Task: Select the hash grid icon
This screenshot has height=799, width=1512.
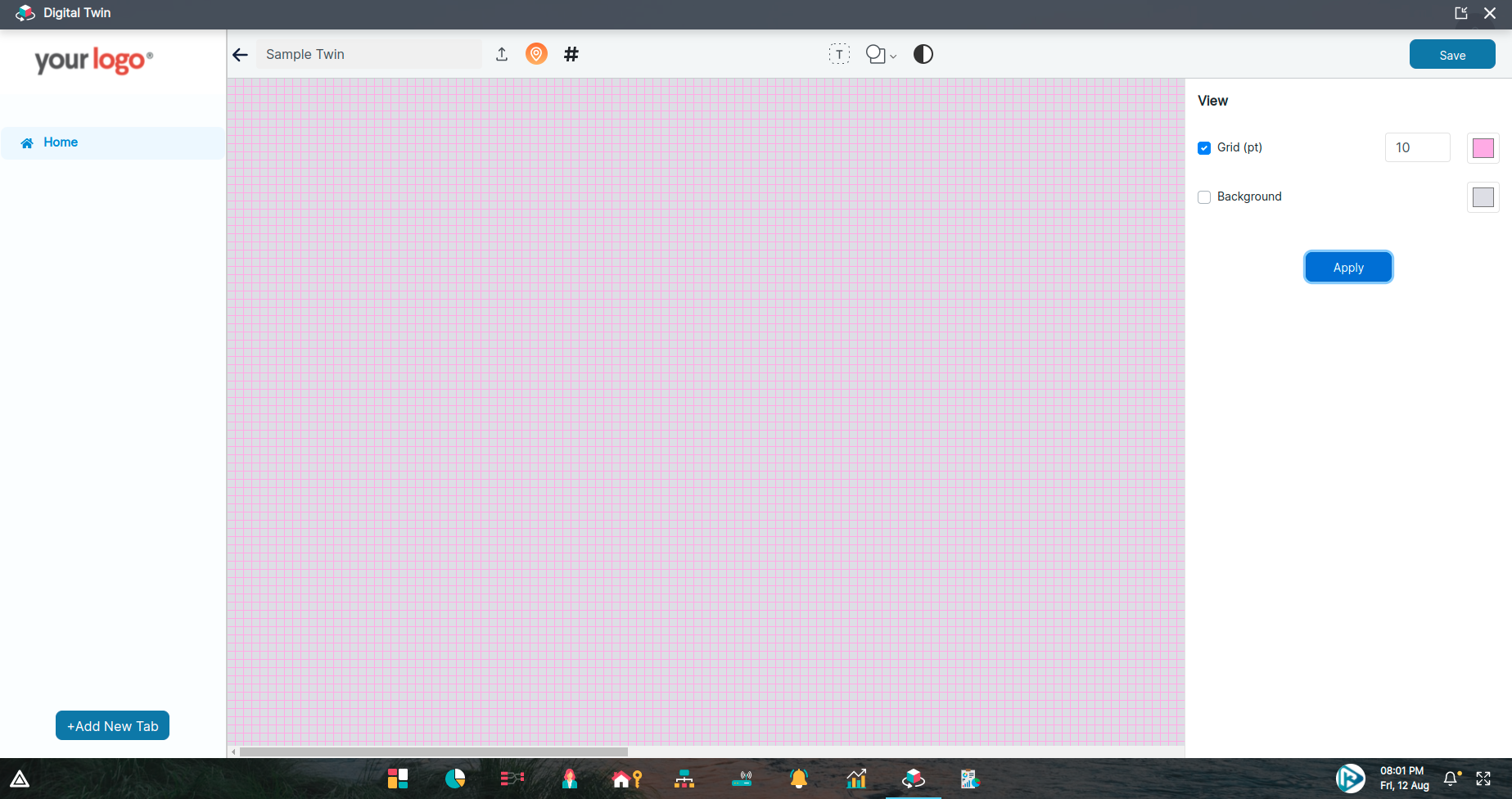Action: click(x=571, y=54)
